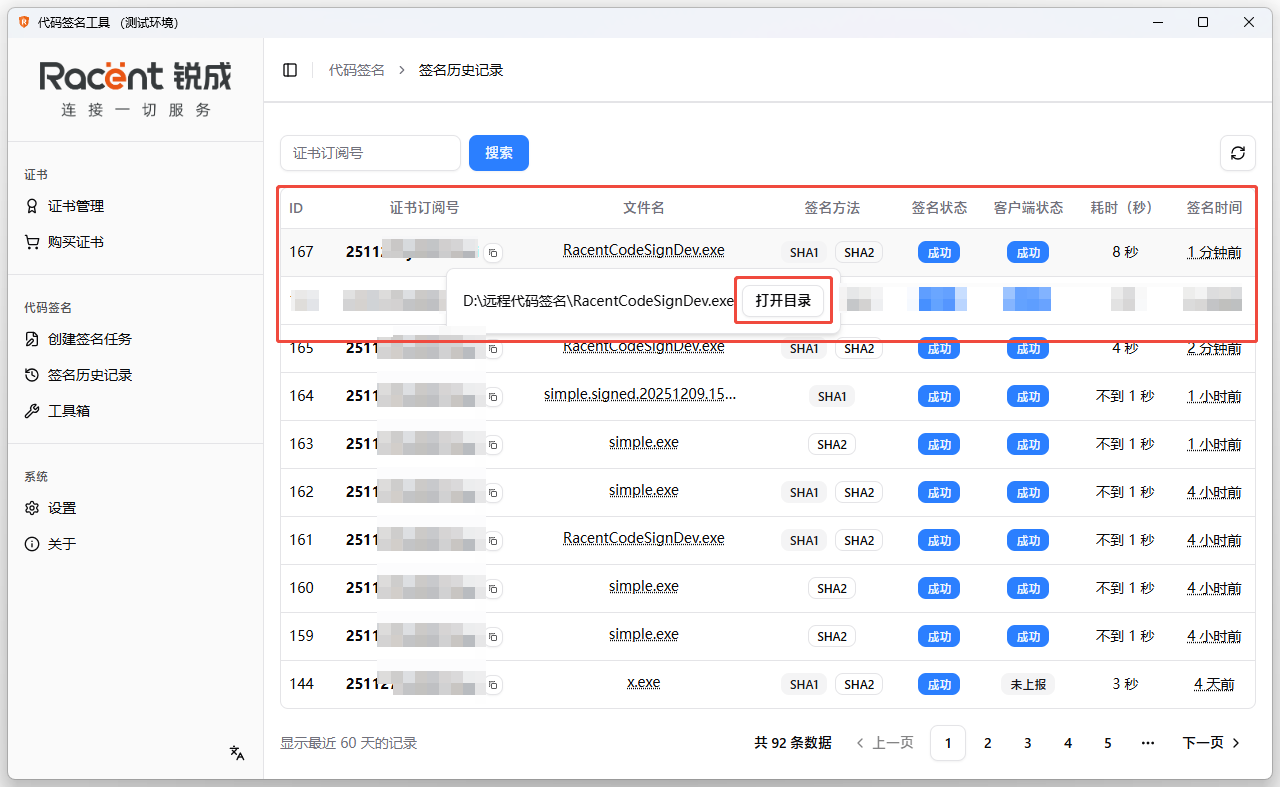
Task: Open 证书管理 via its person icon
Action: pos(32,206)
